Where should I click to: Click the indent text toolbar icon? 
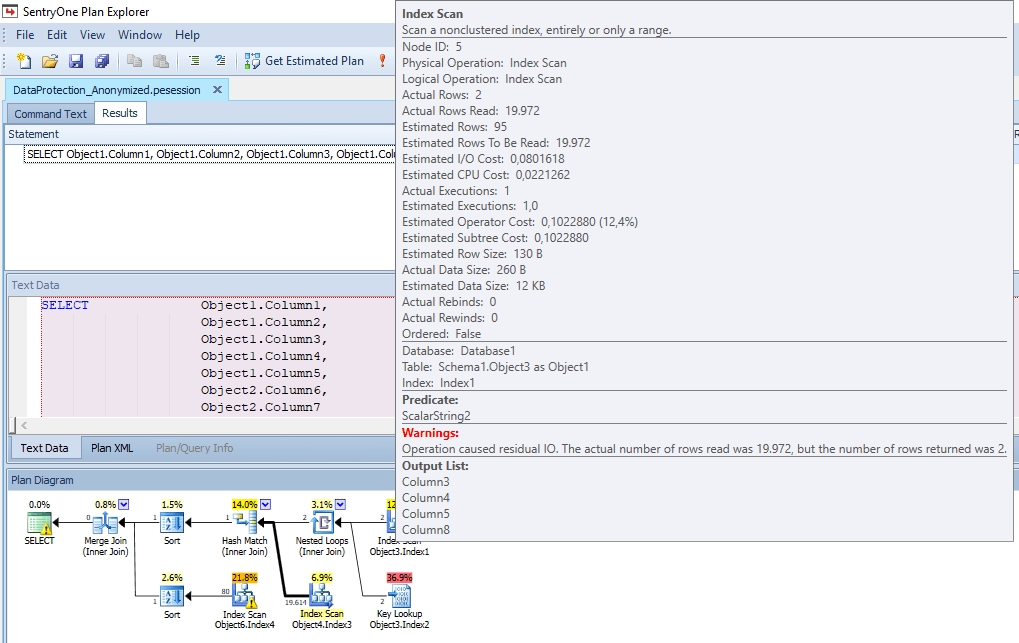[x=194, y=61]
